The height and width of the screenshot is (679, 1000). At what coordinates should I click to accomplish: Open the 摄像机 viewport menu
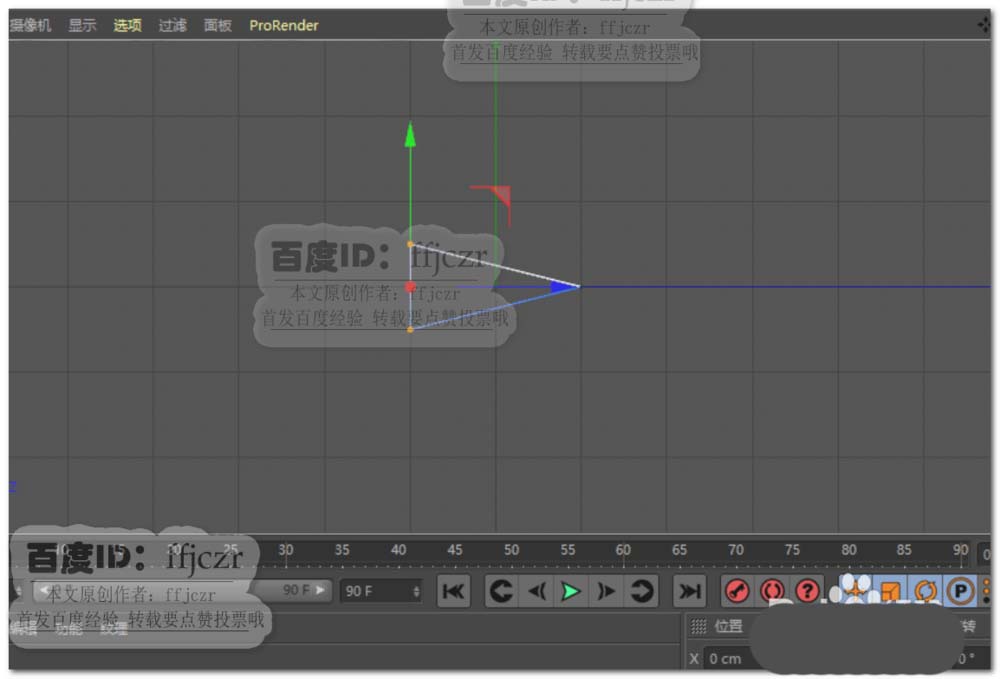(30, 26)
